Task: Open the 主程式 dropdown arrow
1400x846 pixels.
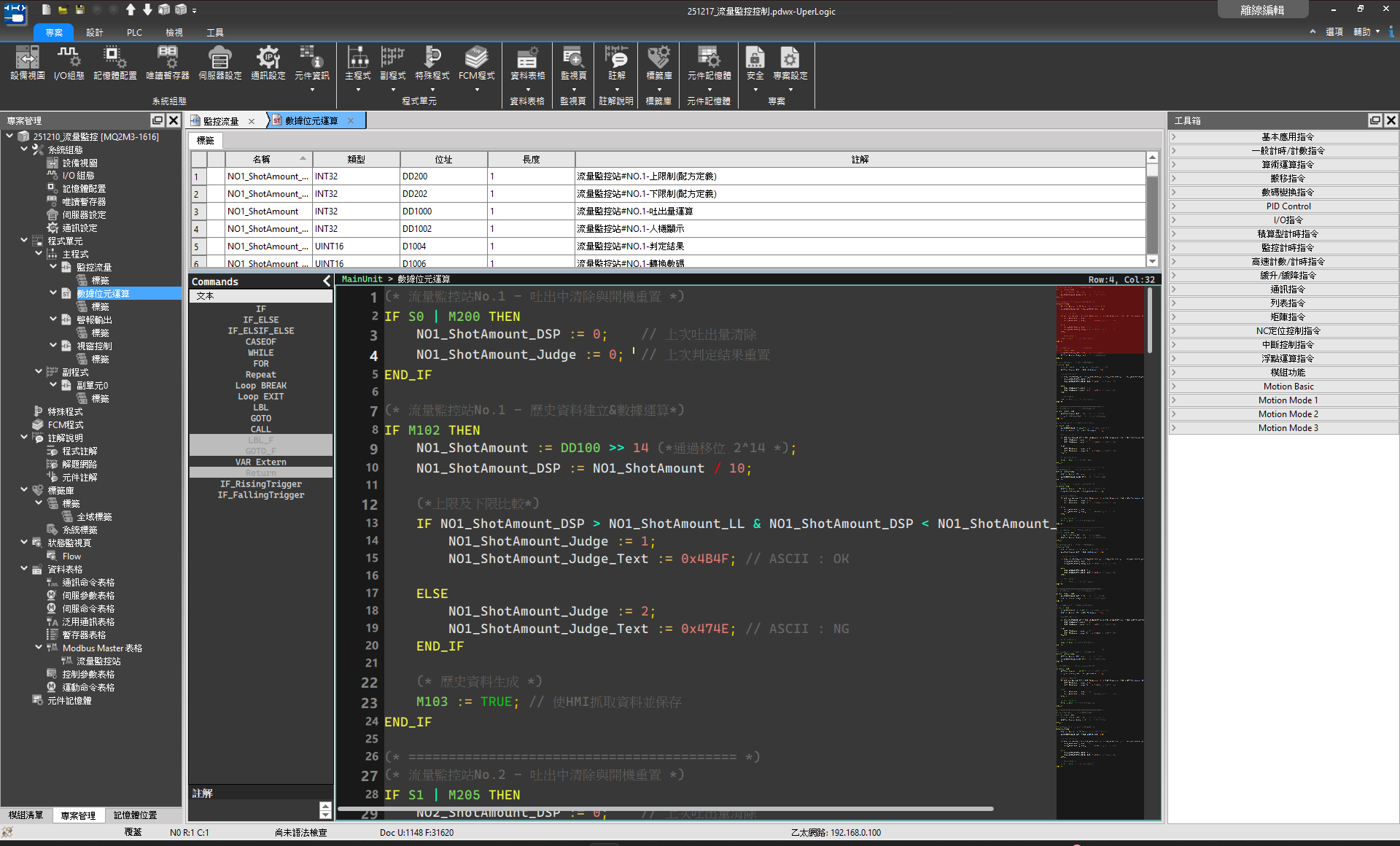Action: 357,90
